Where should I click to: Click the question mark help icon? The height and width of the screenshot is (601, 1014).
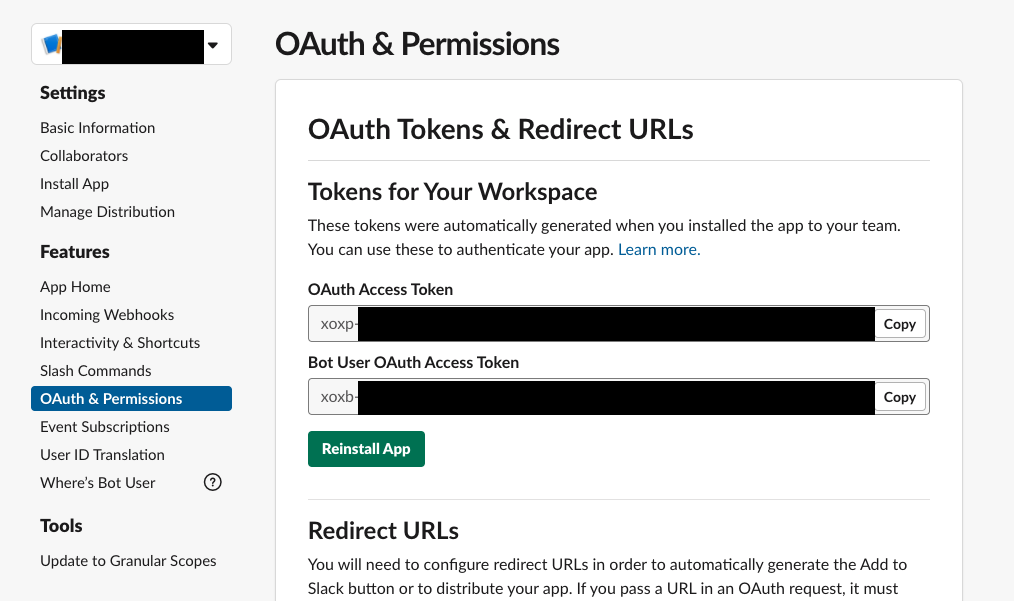click(x=213, y=483)
